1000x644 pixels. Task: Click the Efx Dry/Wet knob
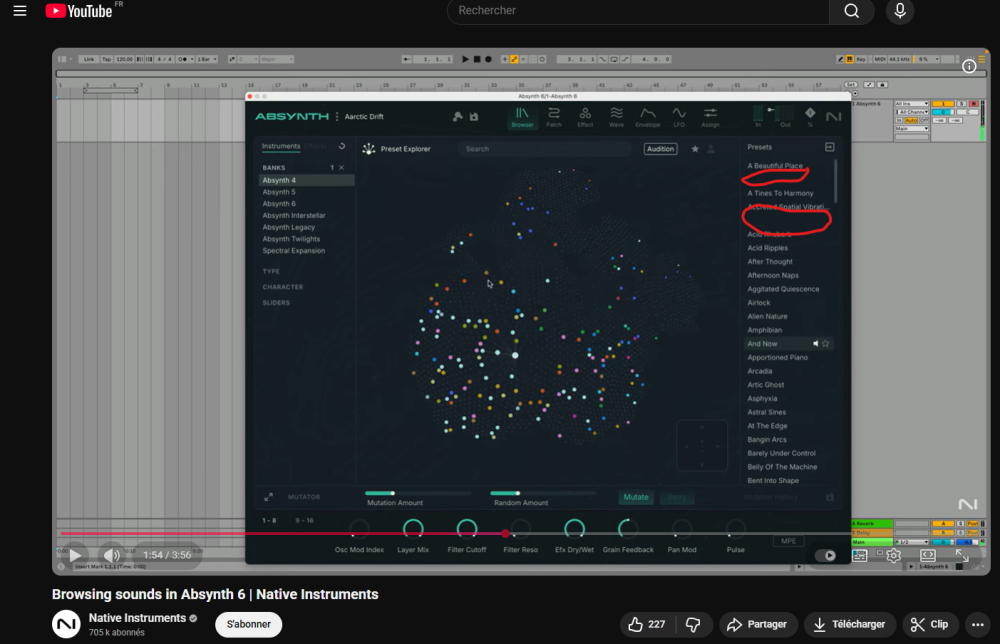[575, 528]
